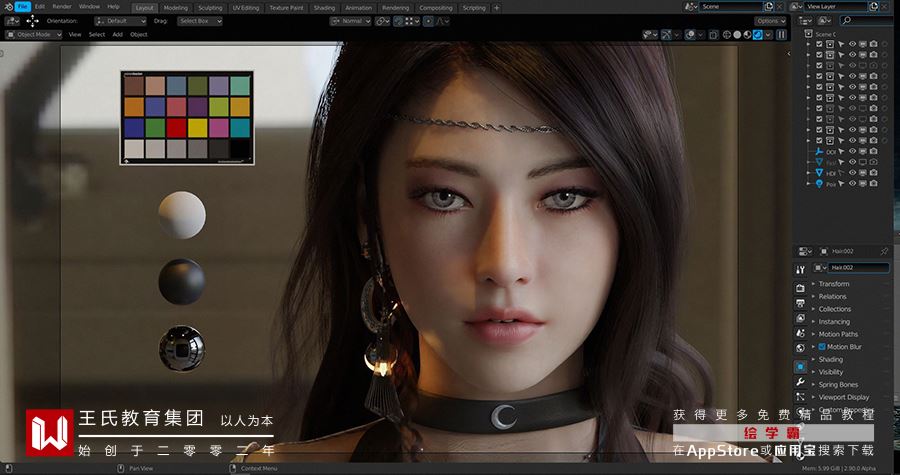Open the Orientation Default dropdown
Screen dimensions: 900x475
(121, 21)
